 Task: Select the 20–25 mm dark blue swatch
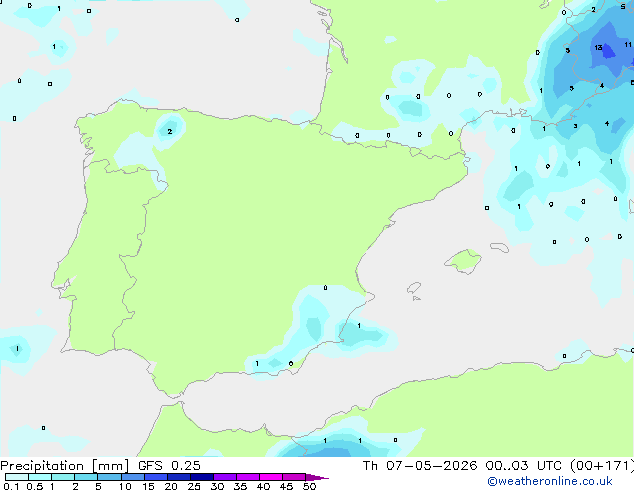click(179, 477)
